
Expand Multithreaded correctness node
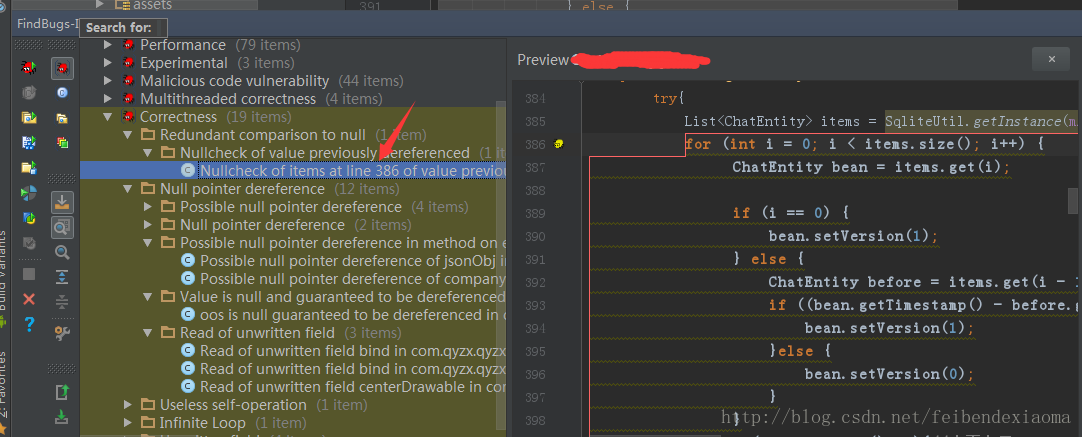click(108, 99)
